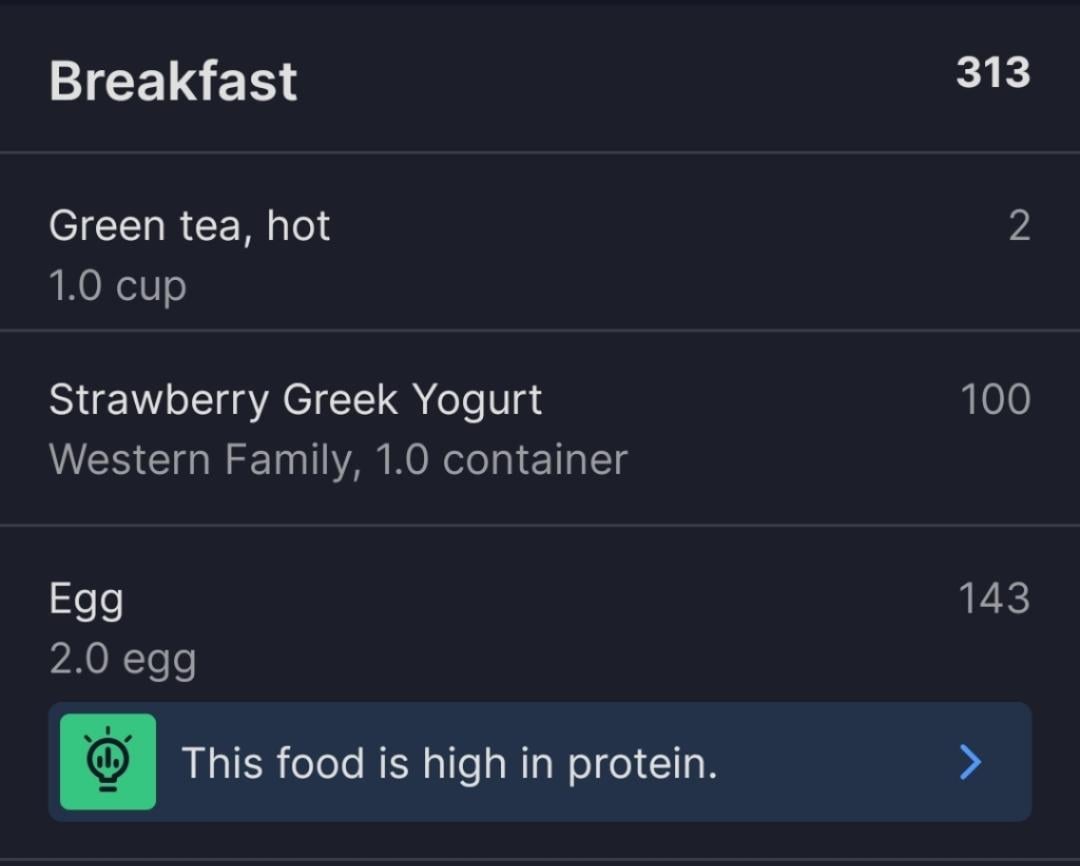
Task: Open Strawberry Greek Yogurt food entry
Action: click(540, 428)
